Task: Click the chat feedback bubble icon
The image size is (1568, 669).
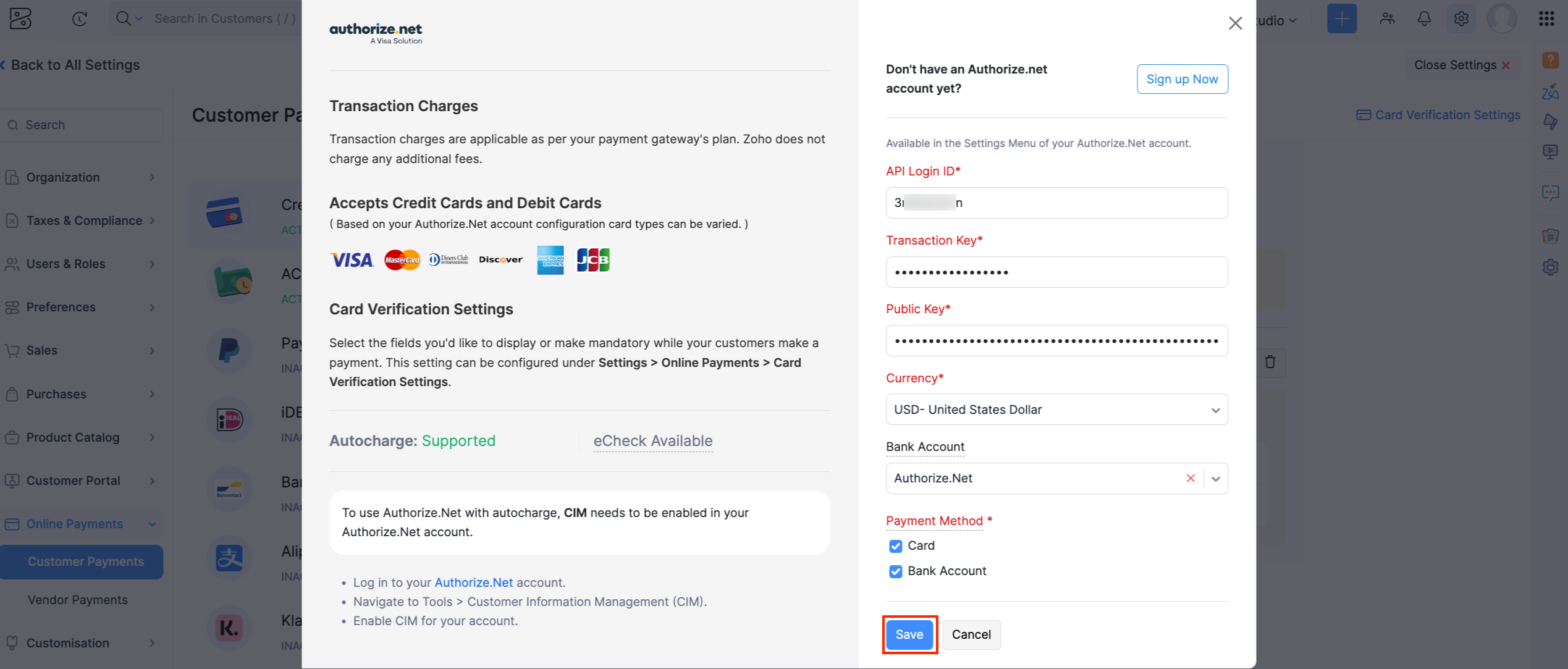Action: pyautogui.click(x=1552, y=192)
